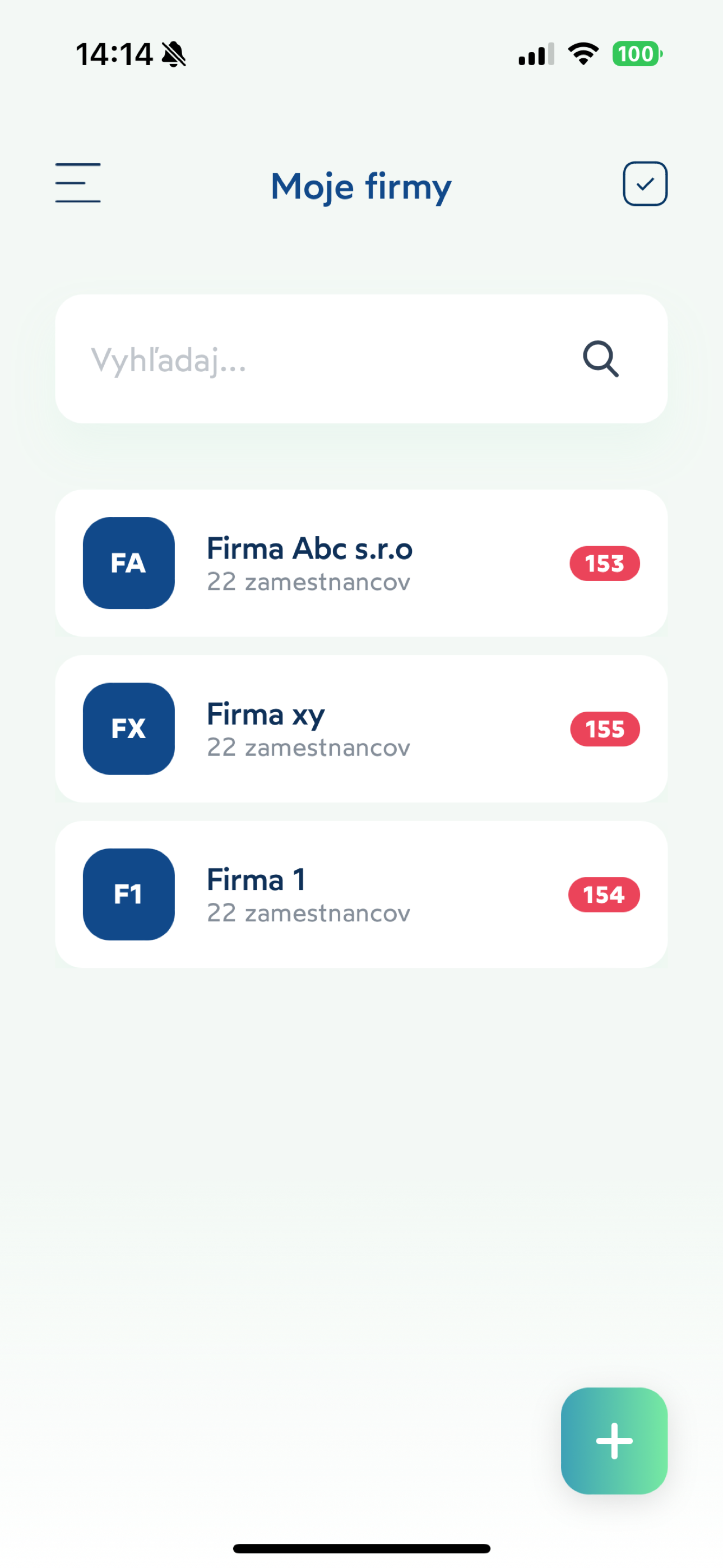Viewport: 723px width, 1568px height.
Task: Tap the red 153 notification badge
Action: pos(604,564)
